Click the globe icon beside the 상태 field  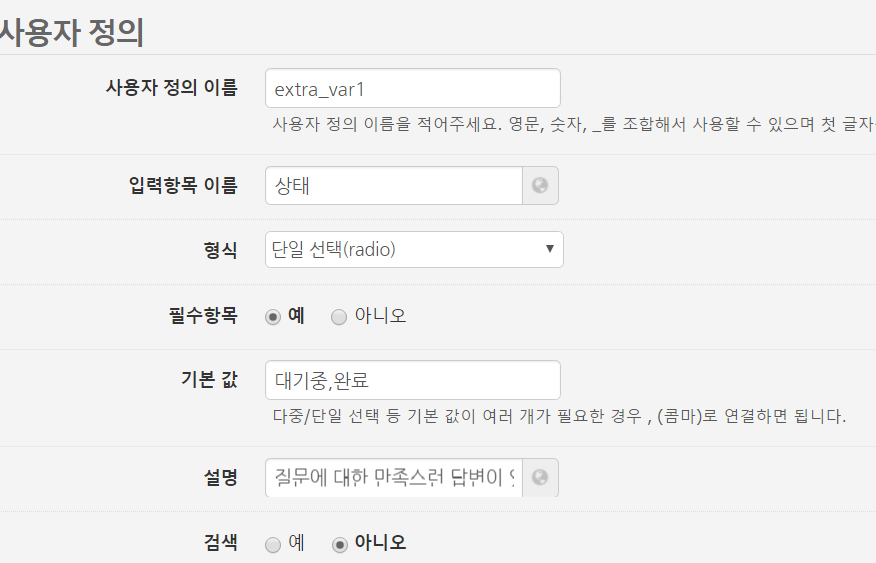tap(540, 186)
